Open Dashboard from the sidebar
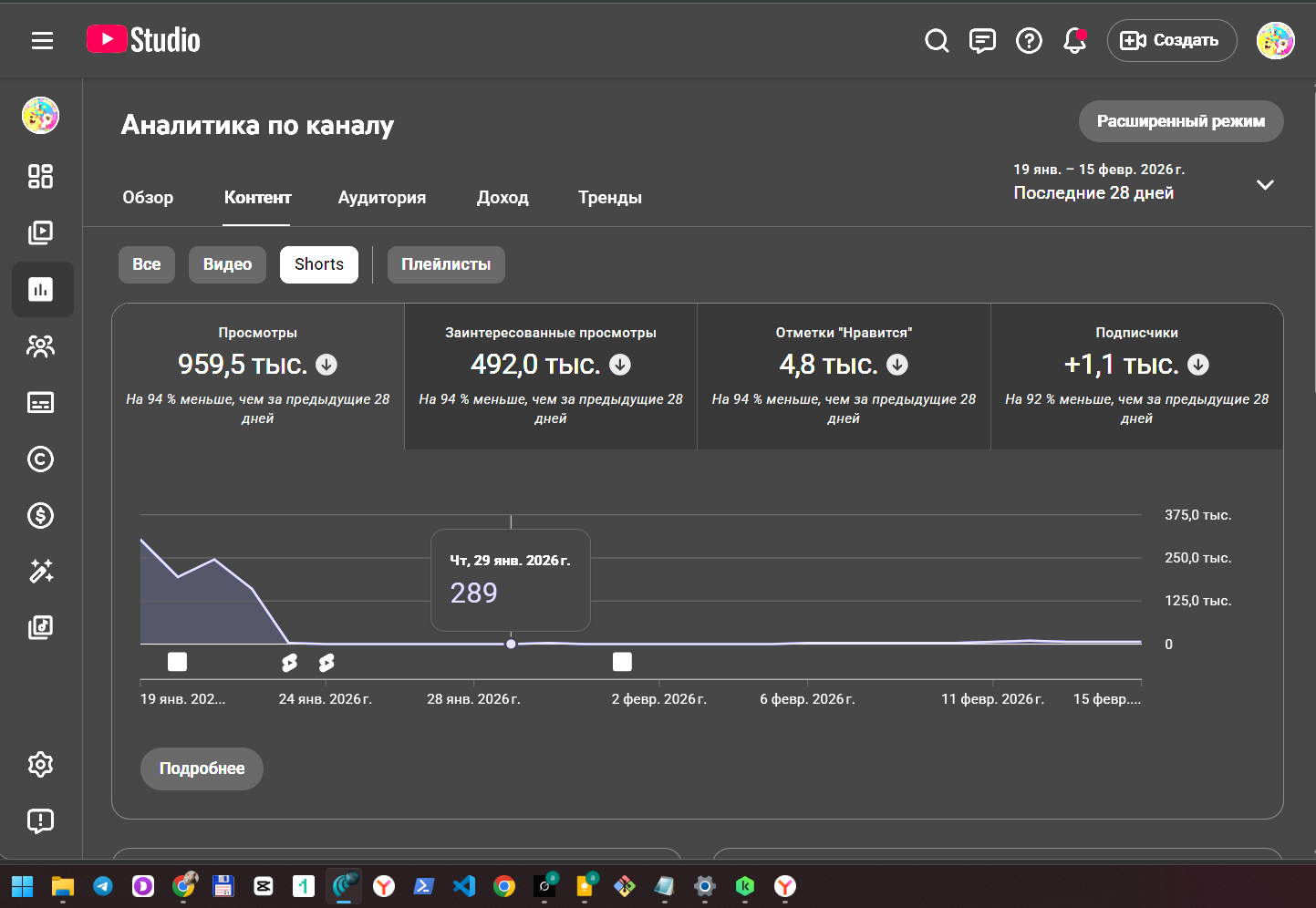The image size is (1316, 908). tap(40, 176)
